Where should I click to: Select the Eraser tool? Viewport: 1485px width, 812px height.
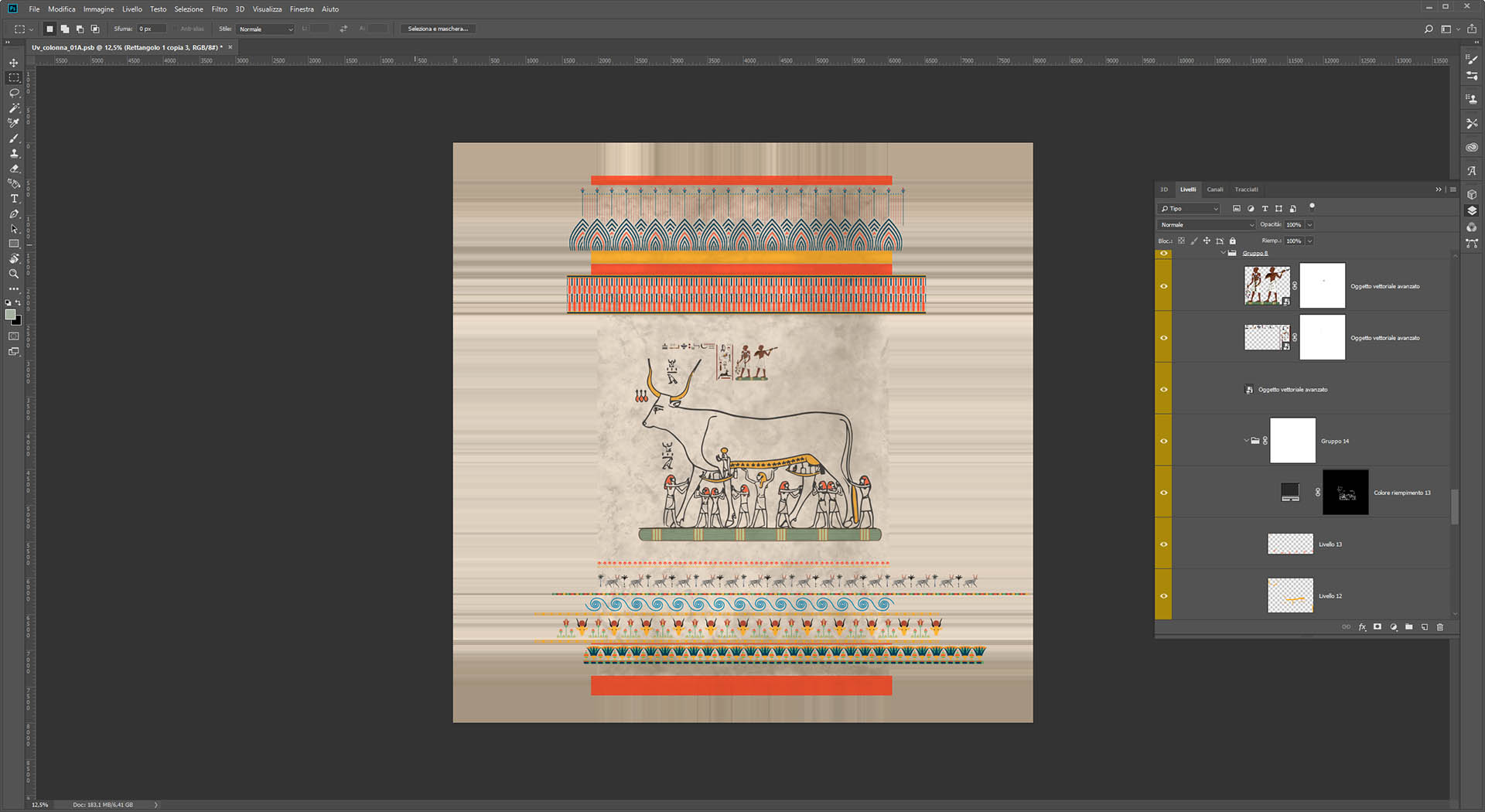[14, 169]
